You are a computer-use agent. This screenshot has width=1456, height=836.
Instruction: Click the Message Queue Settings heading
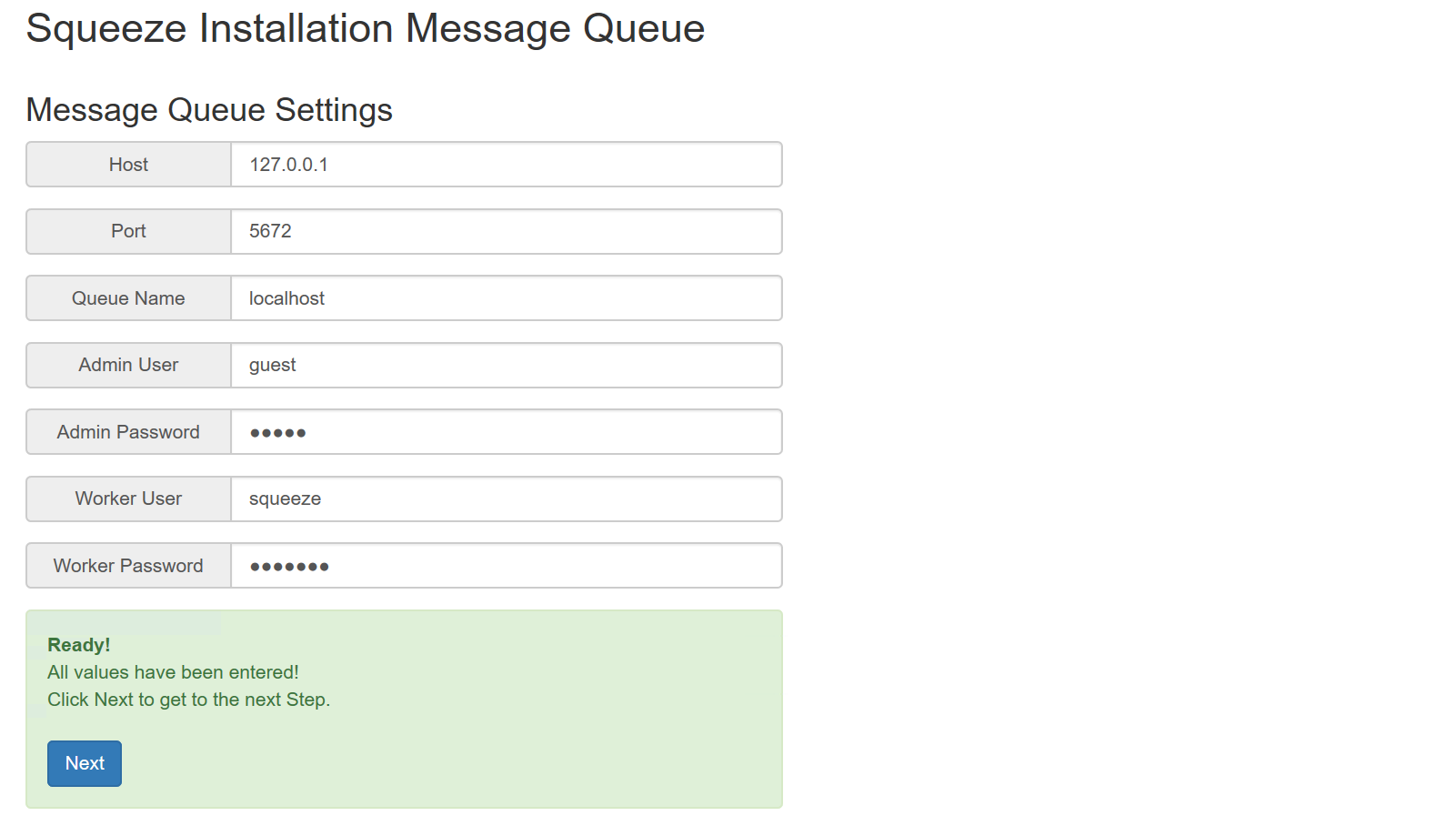[x=209, y=110]
